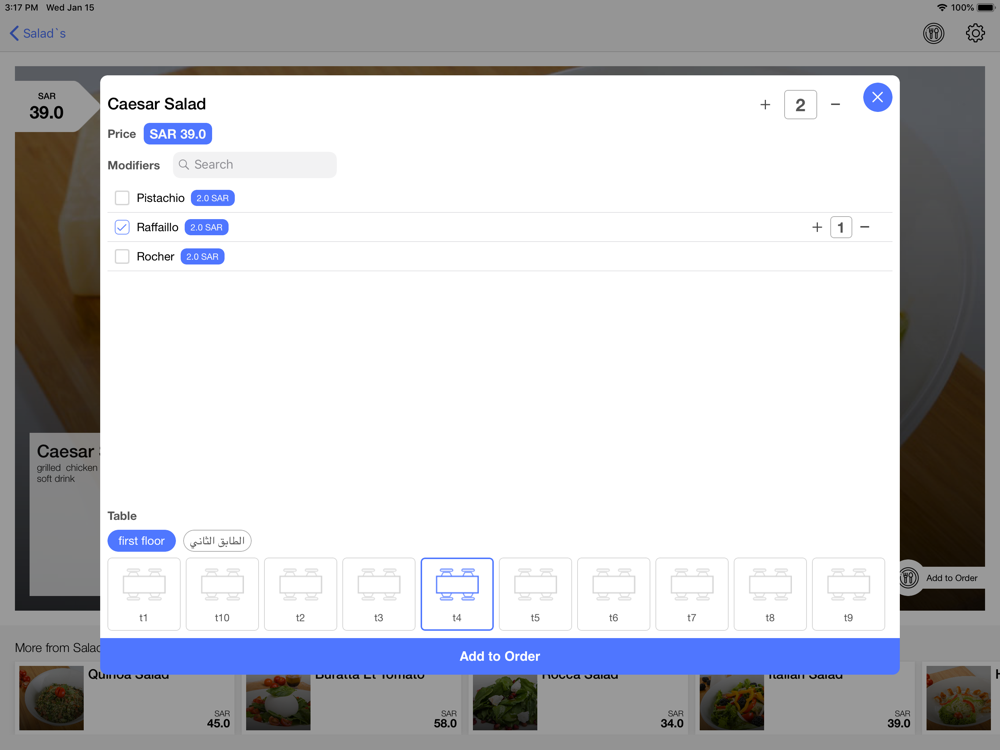Select table t7
The image size is (1000, 750).
[692, 594]
